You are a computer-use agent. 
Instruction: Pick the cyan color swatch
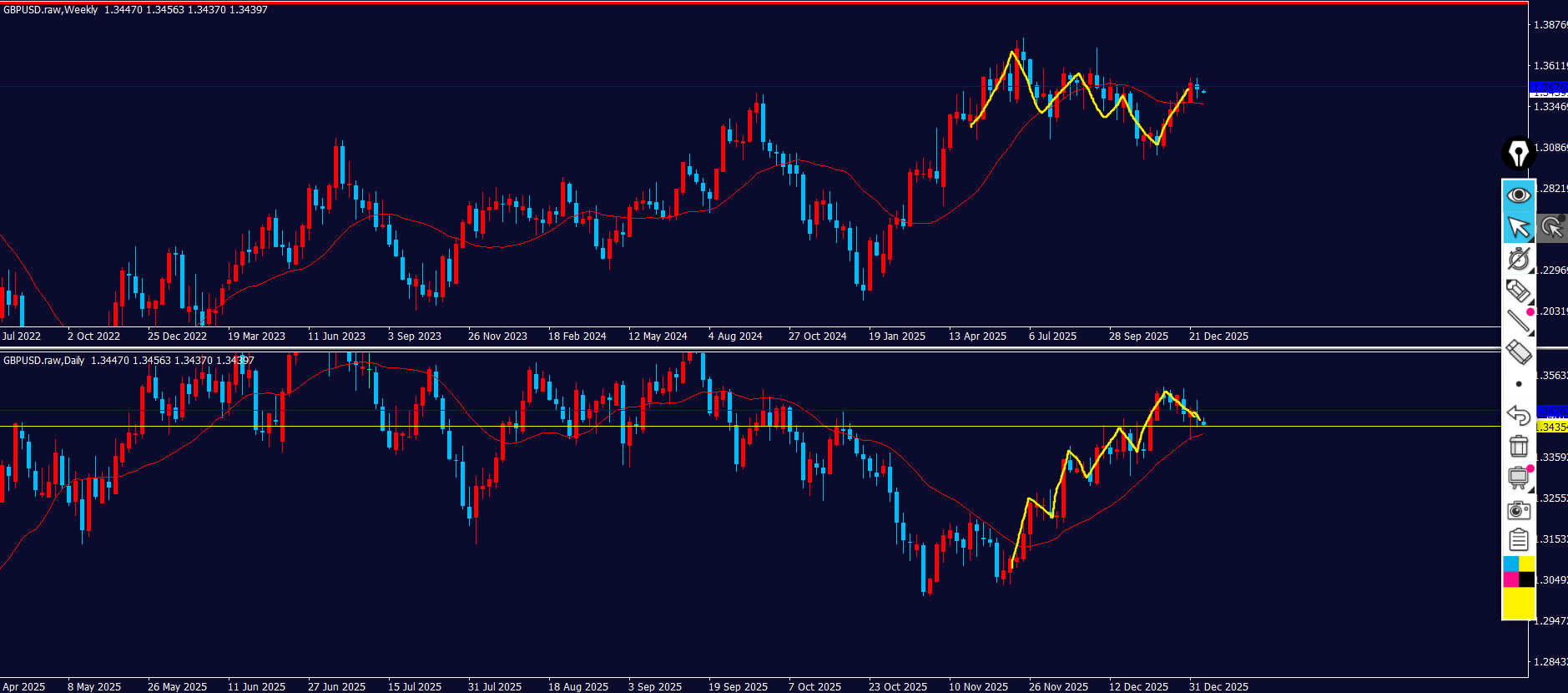(1510, 564)
